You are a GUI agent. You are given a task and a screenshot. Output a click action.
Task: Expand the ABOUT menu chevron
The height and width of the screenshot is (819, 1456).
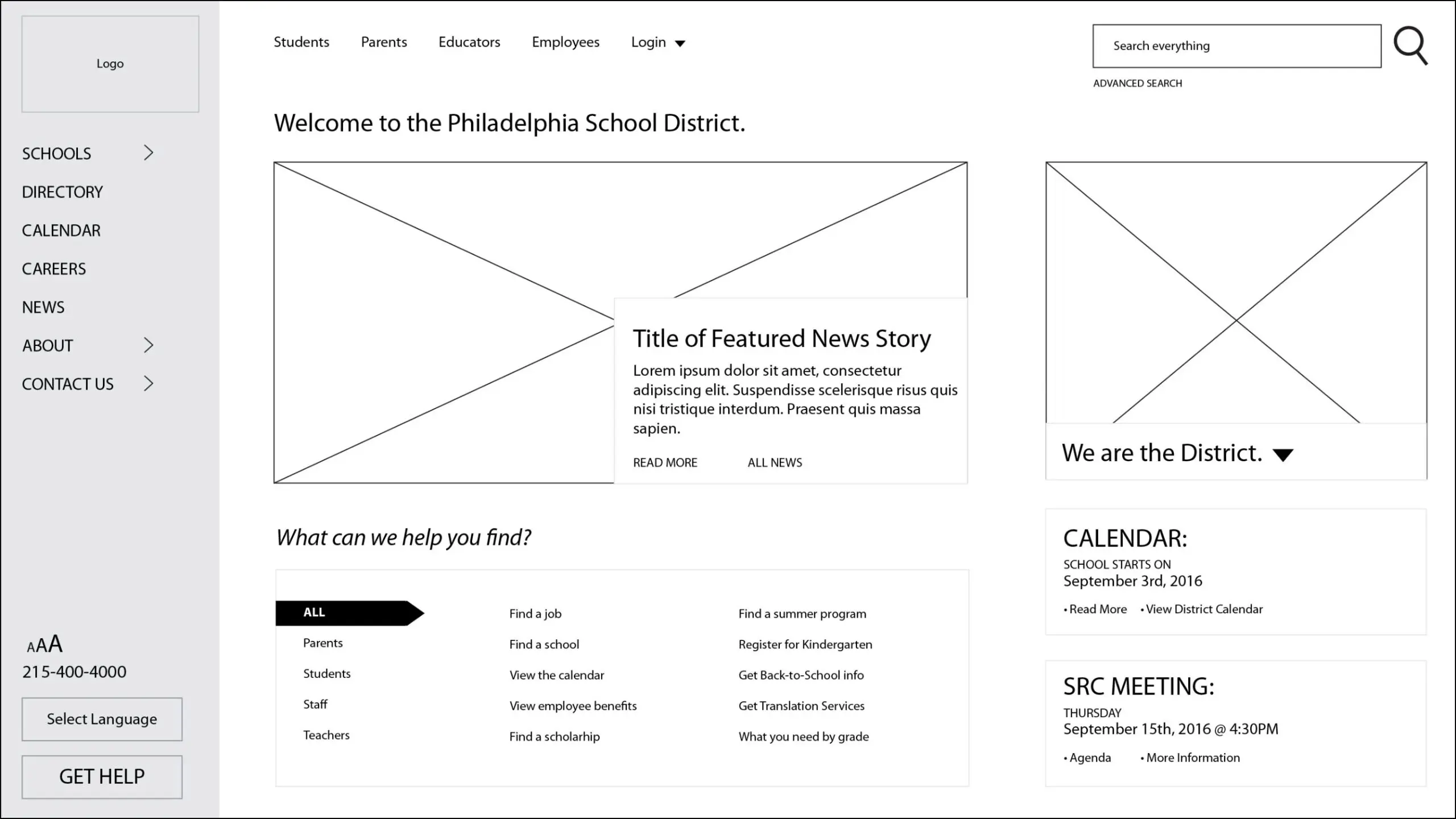click(148, 345)
